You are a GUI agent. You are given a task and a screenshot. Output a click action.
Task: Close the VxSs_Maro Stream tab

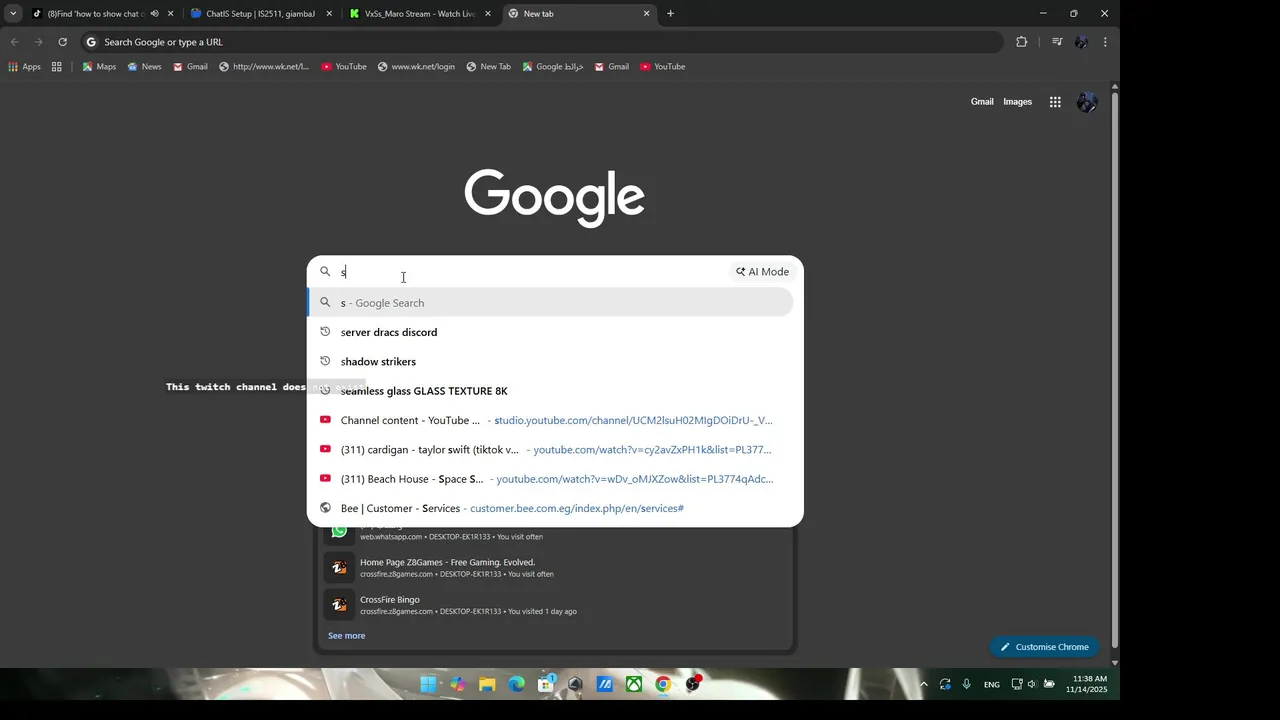[488, 14]
